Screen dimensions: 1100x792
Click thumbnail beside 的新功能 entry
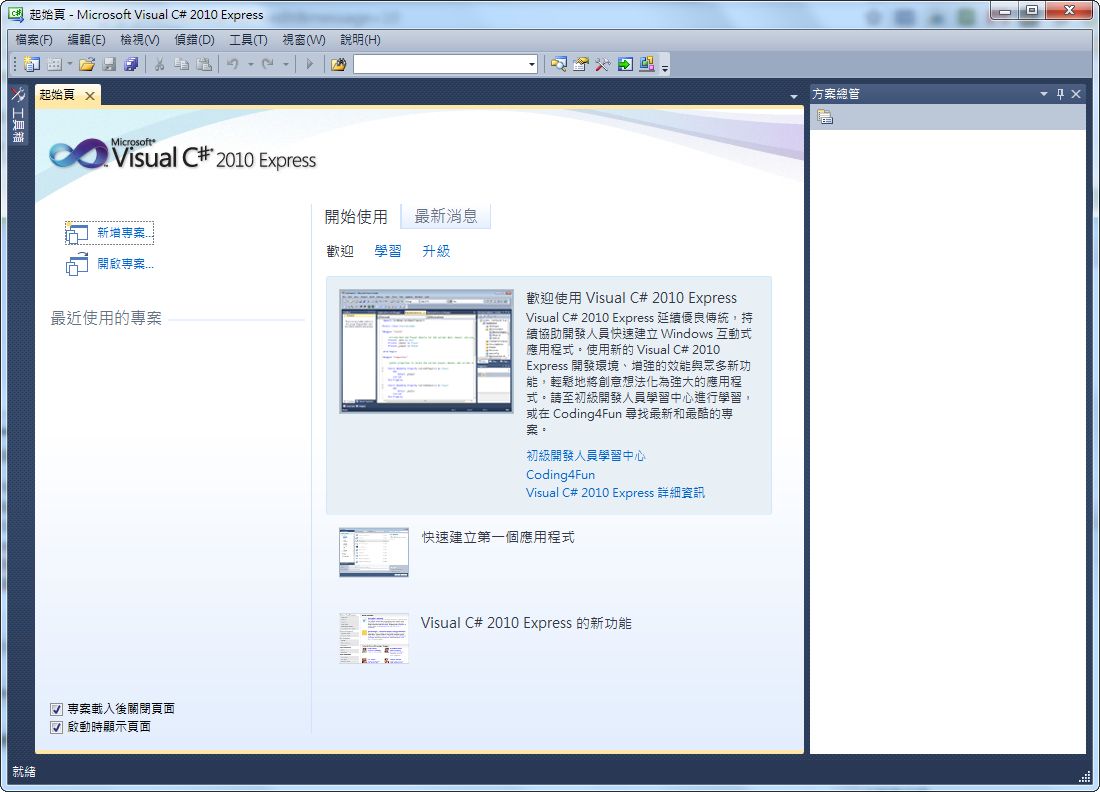(x=374, y=638)
